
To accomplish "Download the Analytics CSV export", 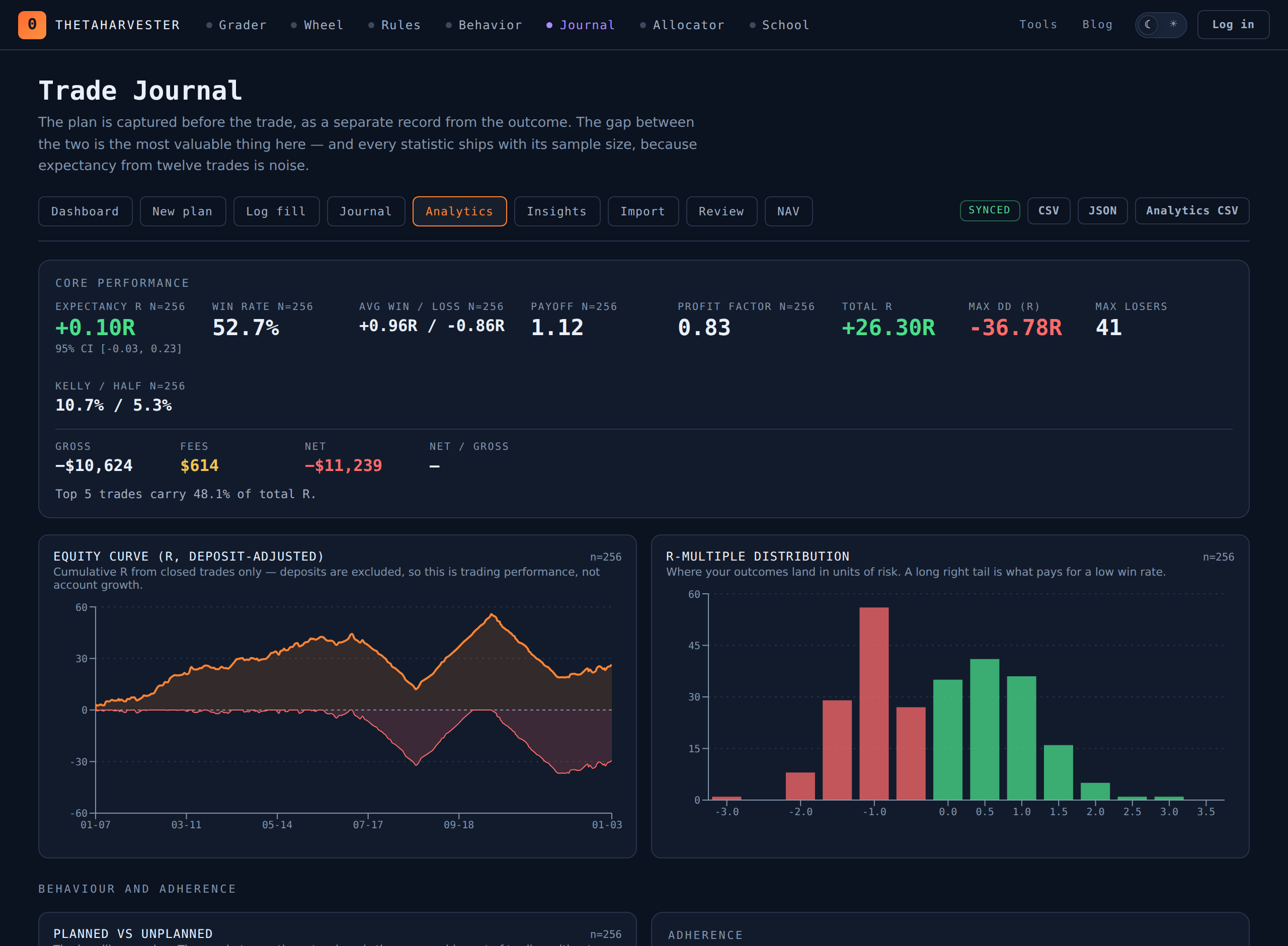I will (x=1192, y=211).
